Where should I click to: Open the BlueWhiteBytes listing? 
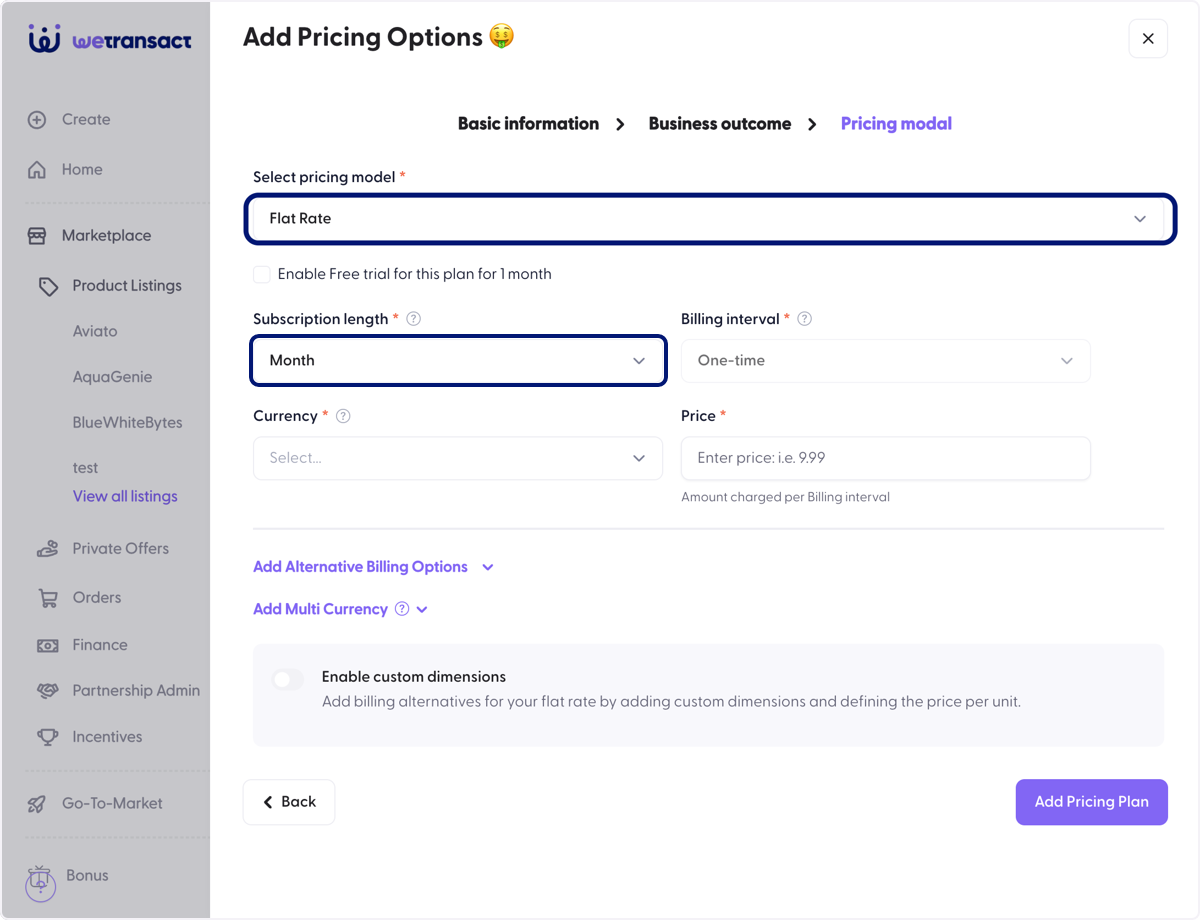tap(128, 423)
